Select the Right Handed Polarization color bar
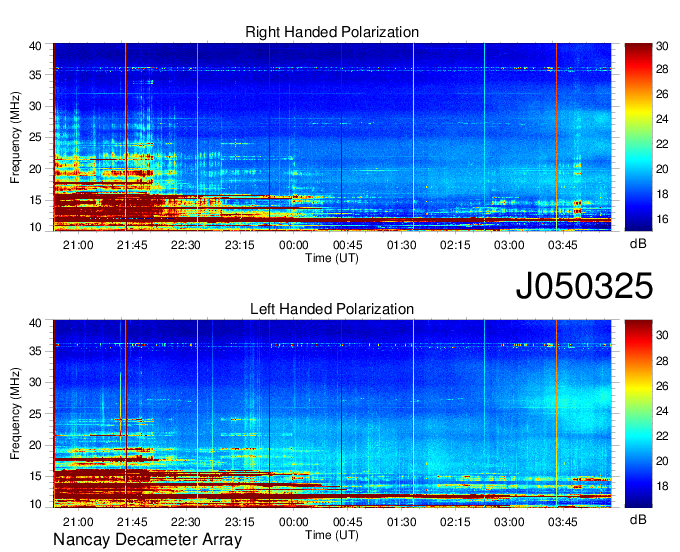 pyautogui.click(x=638, y=137)
